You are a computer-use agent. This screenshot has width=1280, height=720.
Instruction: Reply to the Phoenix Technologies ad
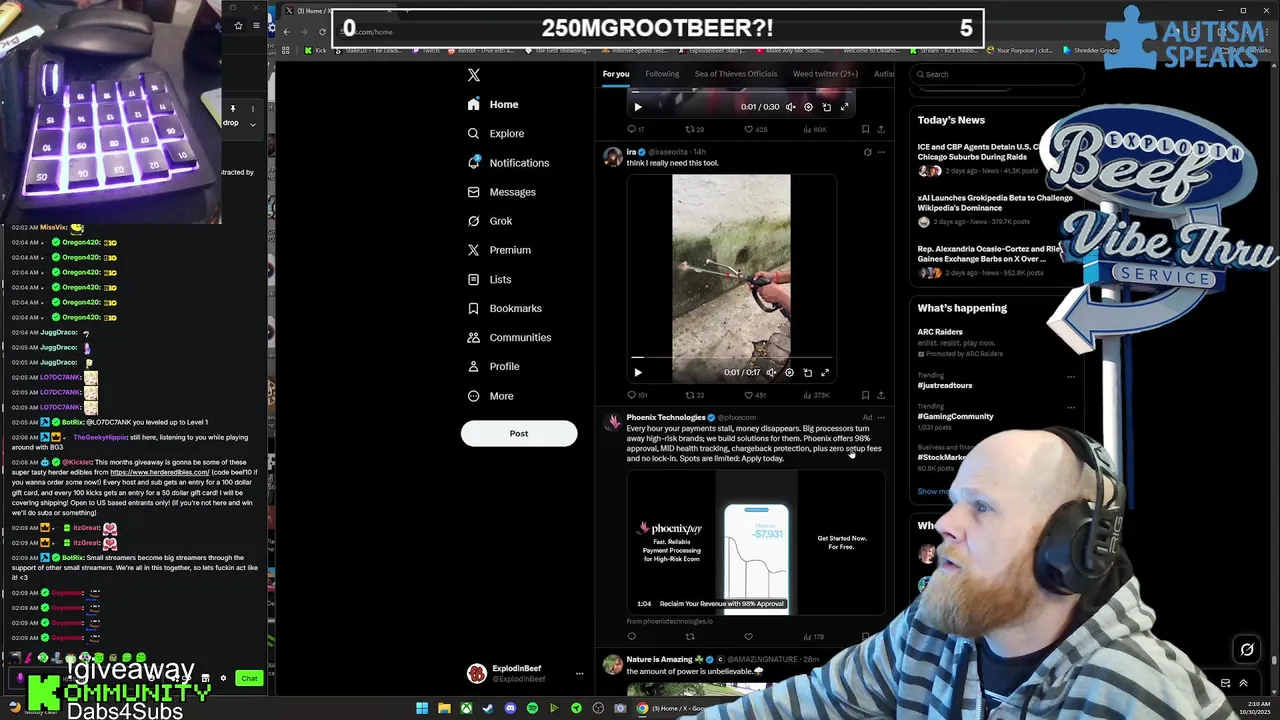point(631,636)
